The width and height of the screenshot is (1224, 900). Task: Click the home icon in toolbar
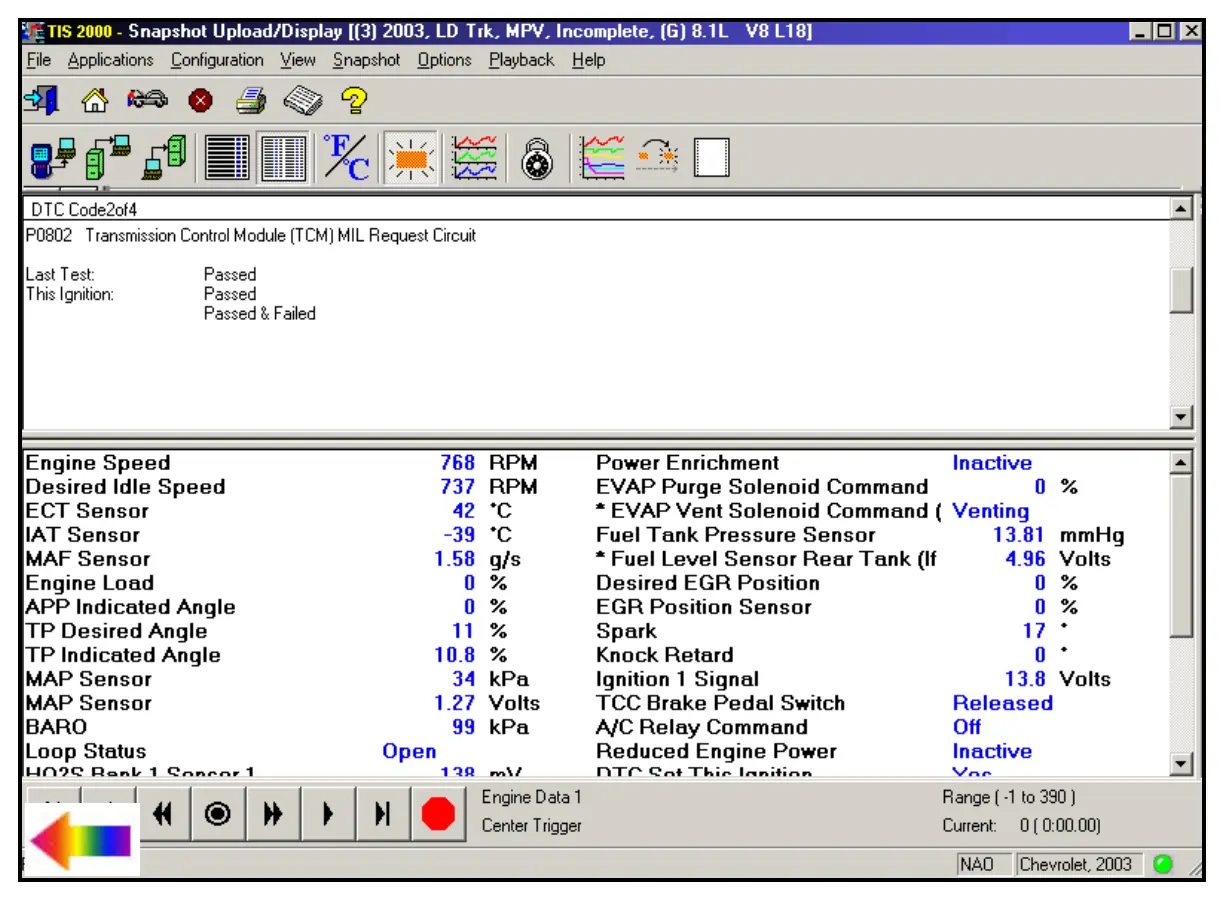[94, 100]
